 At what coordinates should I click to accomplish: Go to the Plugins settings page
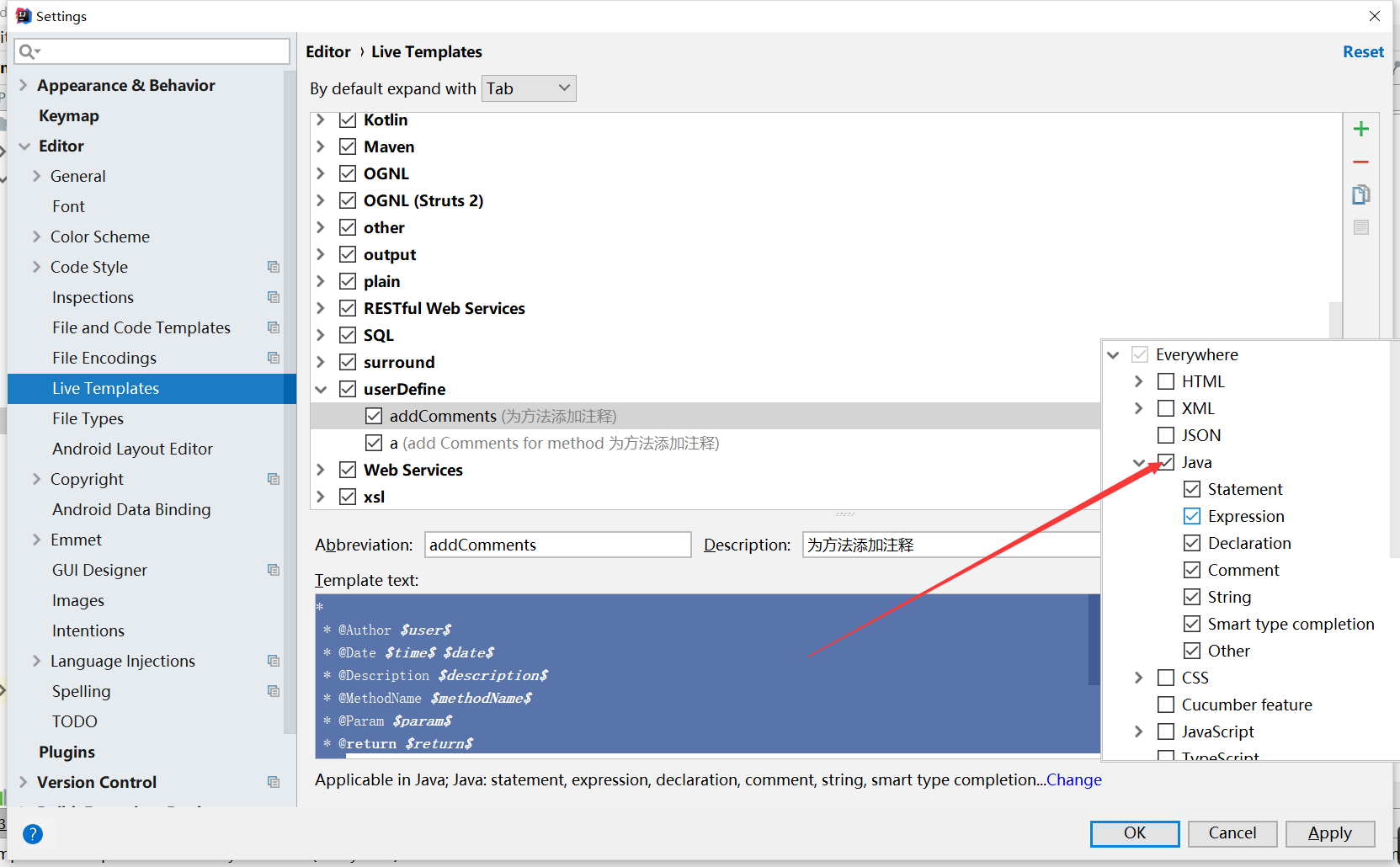tap(67, 752)
